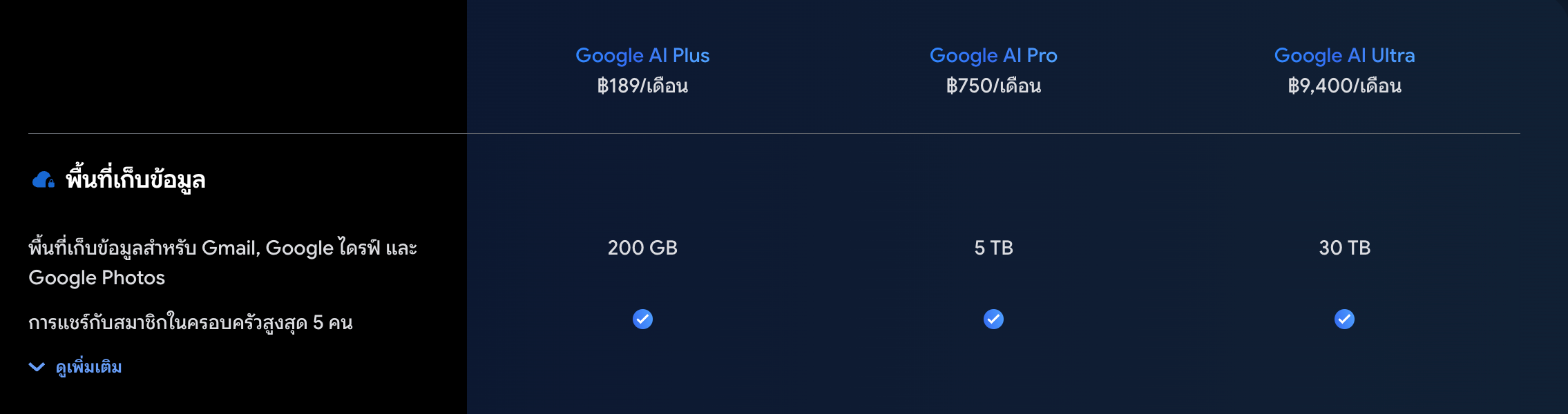Image resolution: width=1568 pixels, height=414 pixels.
Task: Expand the section with the ดูเพิ่มเติม chevron arrow
Action: pos(37,367)
